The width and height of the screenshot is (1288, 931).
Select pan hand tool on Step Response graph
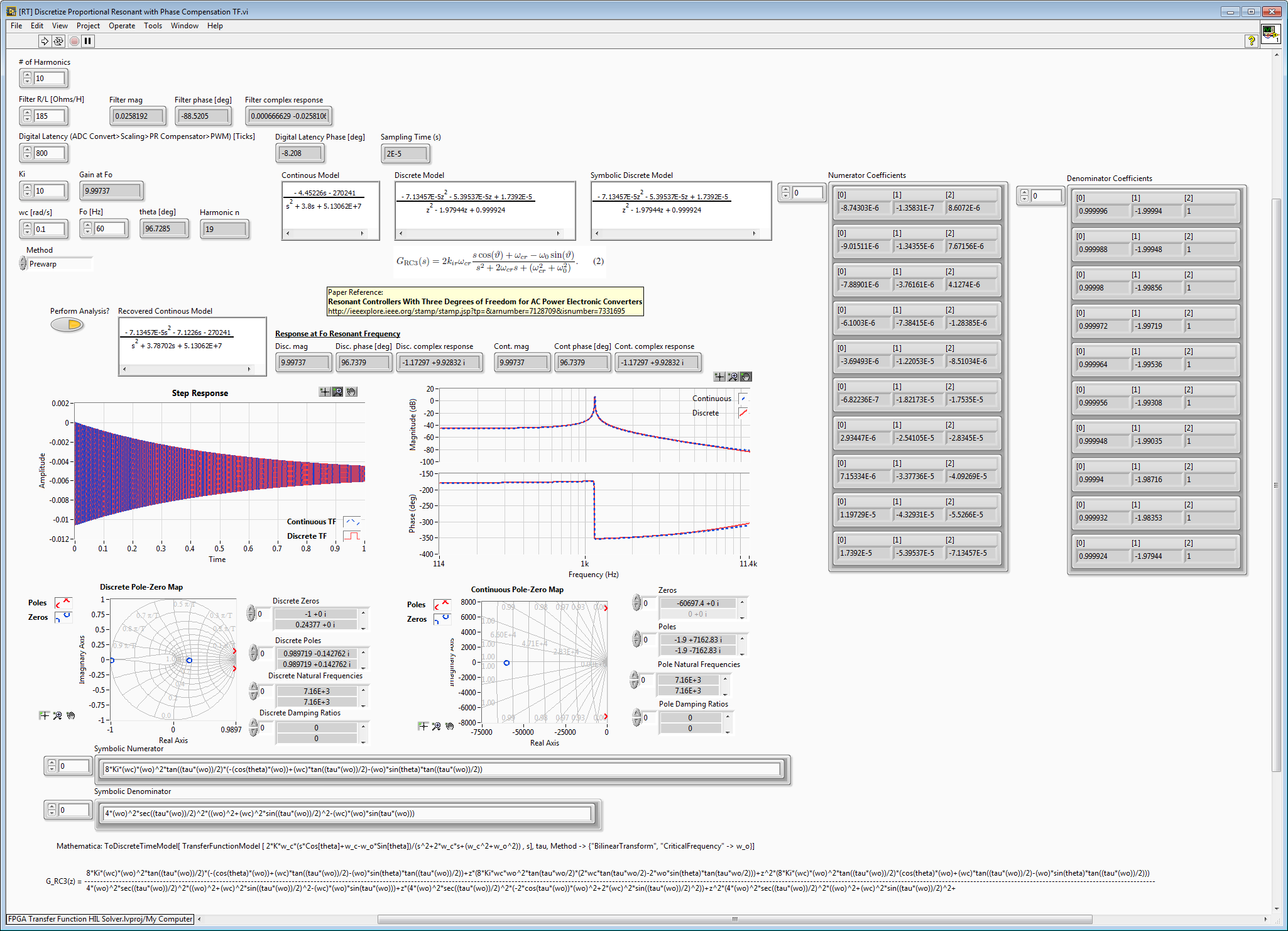tap(351, 392)
